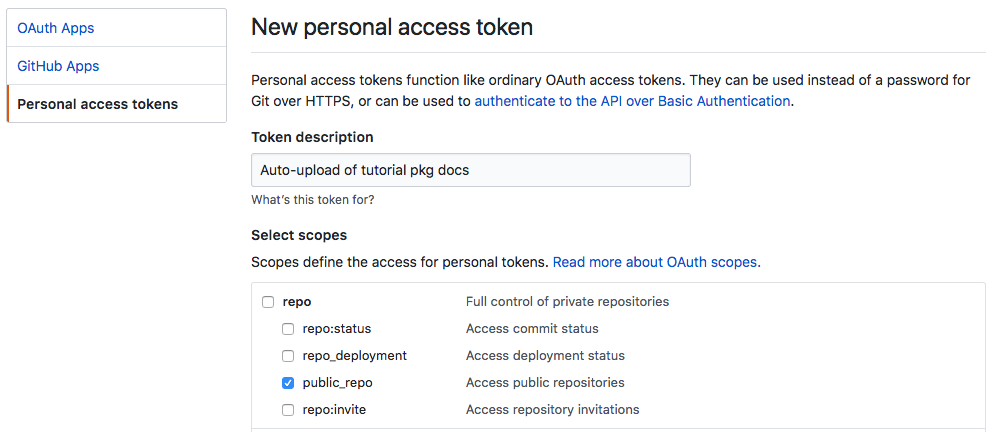Open Read more about OAuth scopes link

pyautogui.click(x=655, y=262)
